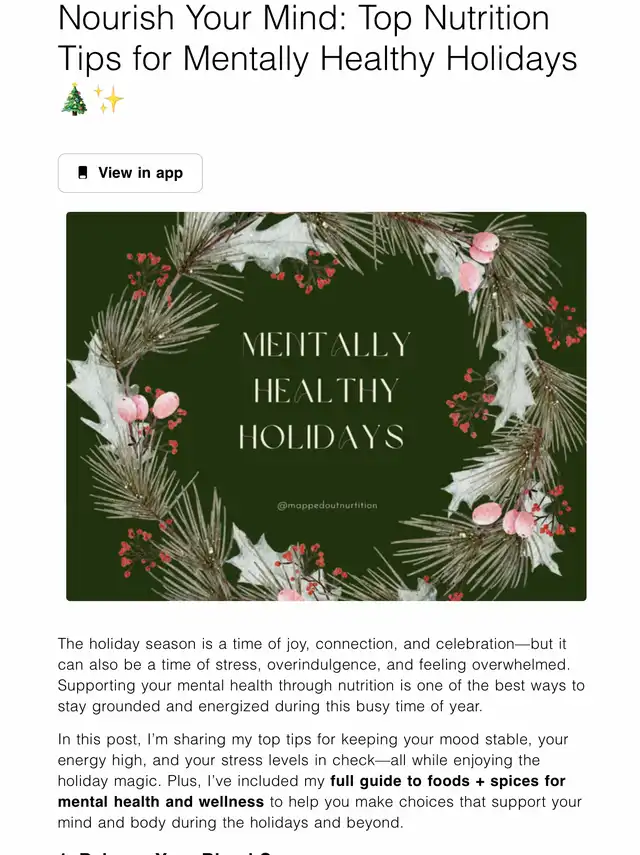Click the paragraph starting The holiday season
This screenshot has width=640, height=855.
coord(321,675)
